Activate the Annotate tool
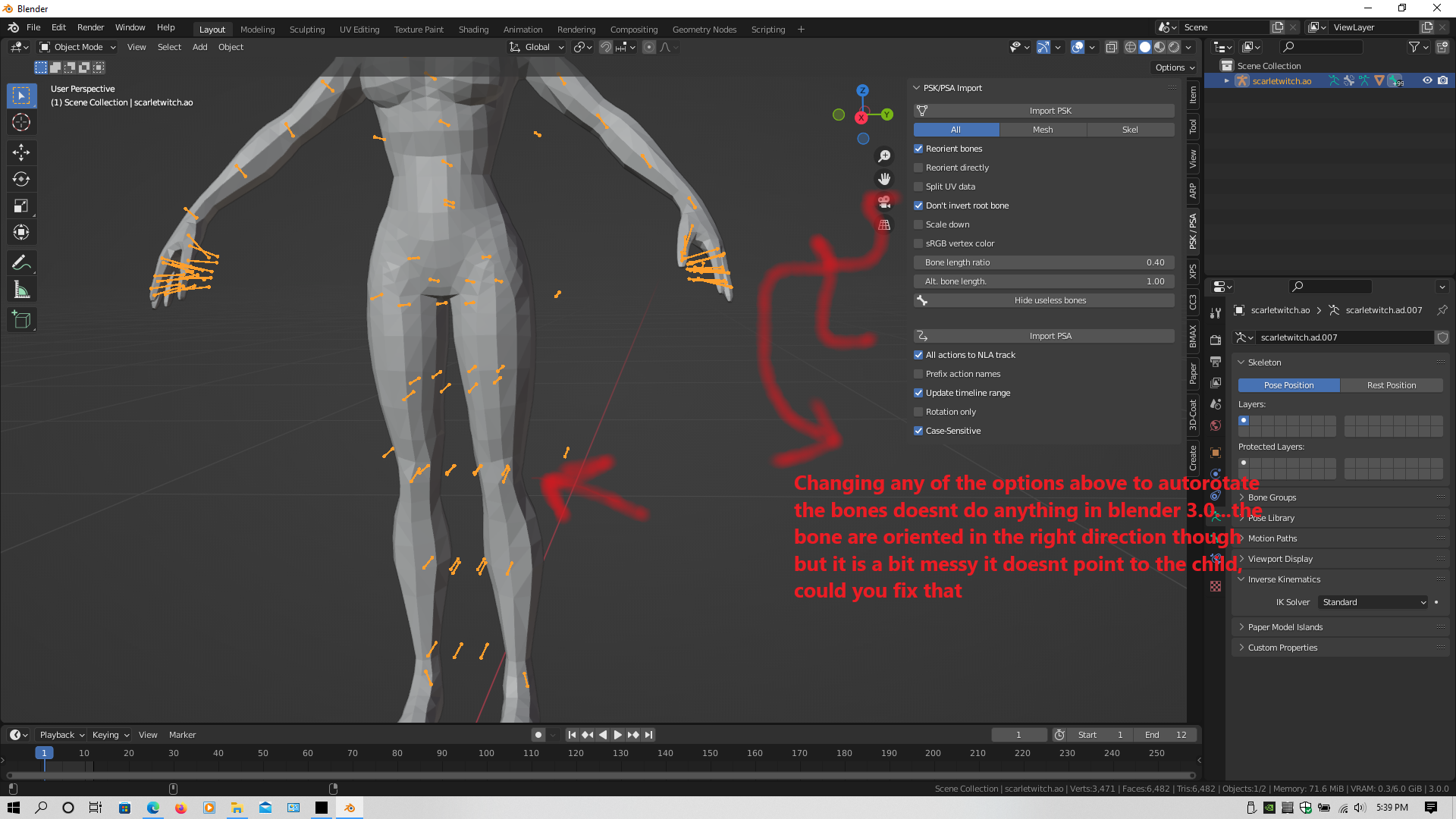This screenshot has width=1456, height=819. click(21, 262)
